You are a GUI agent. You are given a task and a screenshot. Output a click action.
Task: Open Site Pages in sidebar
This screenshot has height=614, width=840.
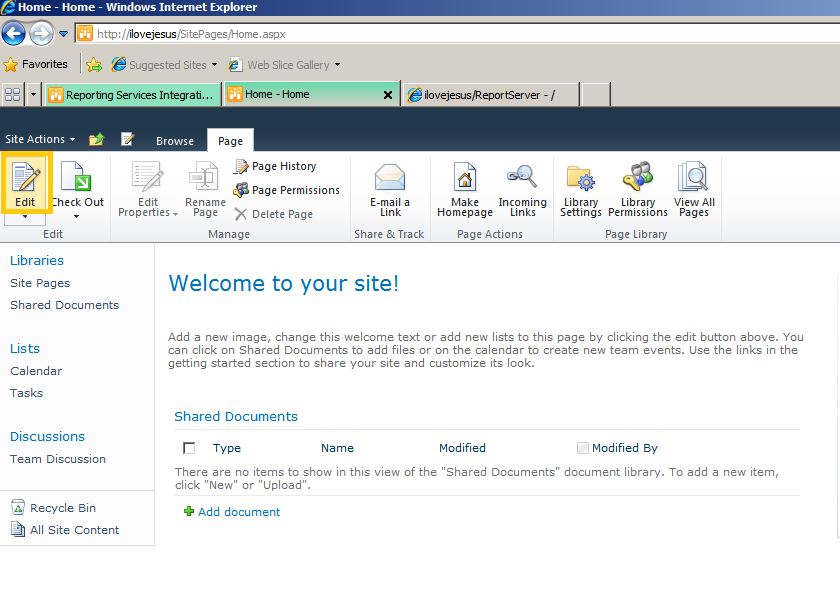tap(40, 283)
